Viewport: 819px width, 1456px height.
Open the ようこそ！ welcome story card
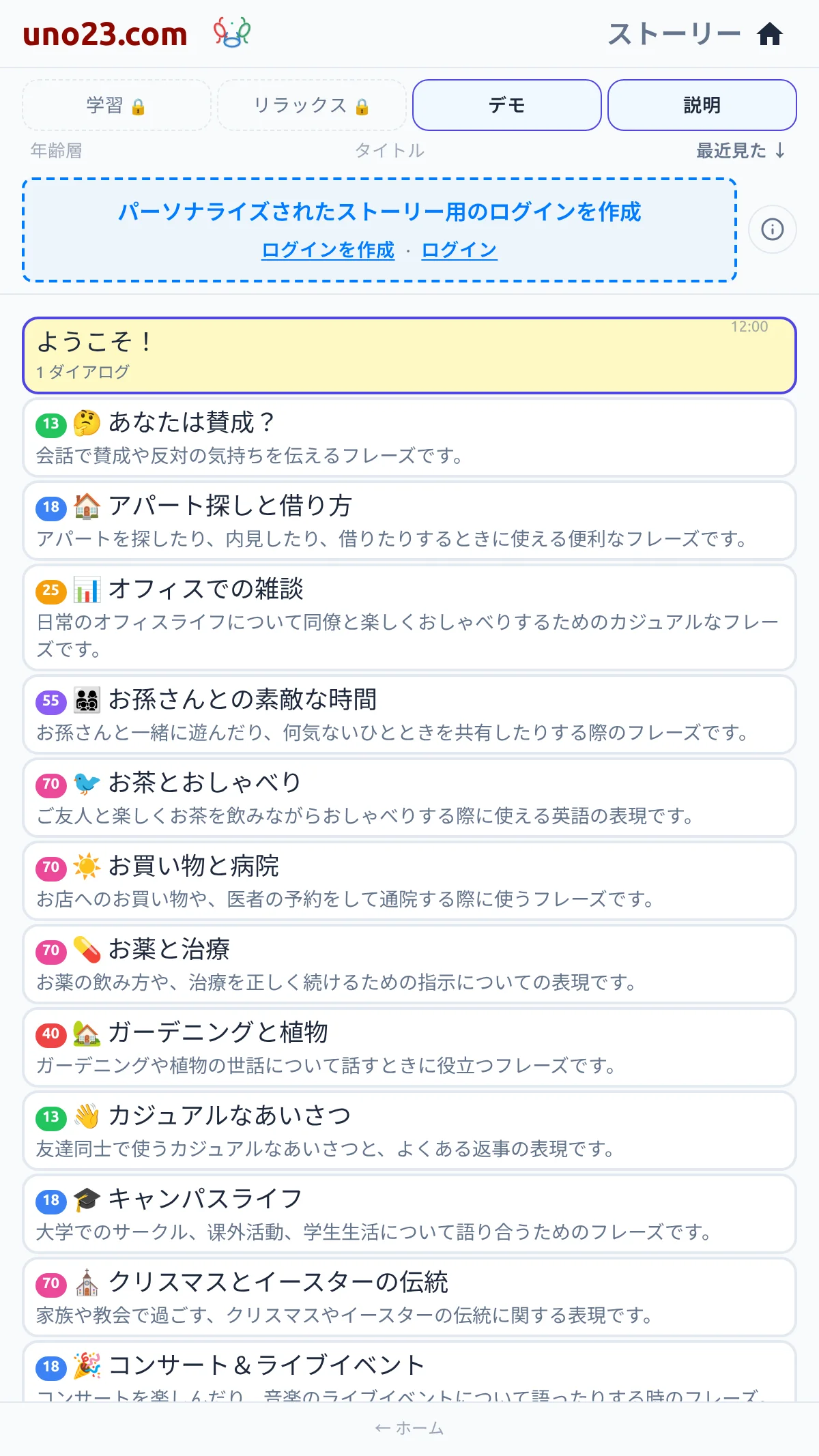pos(409,355)
